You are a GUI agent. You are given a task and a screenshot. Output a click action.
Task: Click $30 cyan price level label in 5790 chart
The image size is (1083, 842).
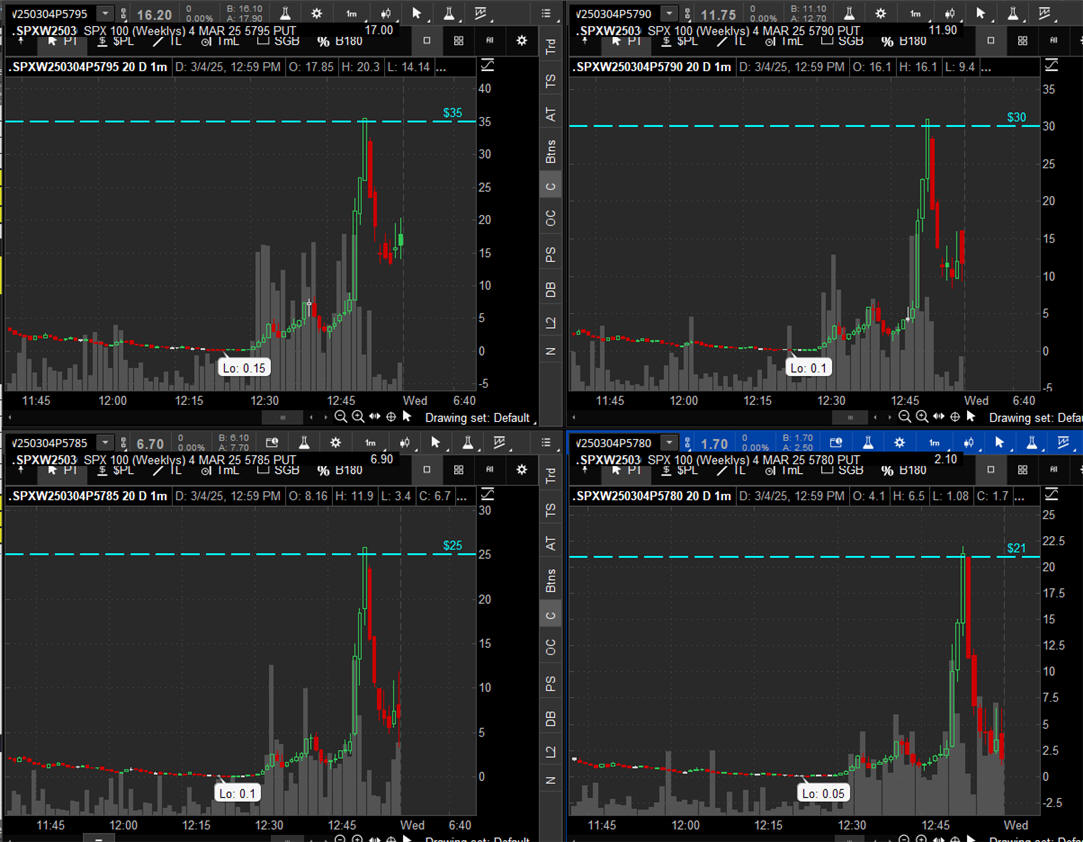1016,117
